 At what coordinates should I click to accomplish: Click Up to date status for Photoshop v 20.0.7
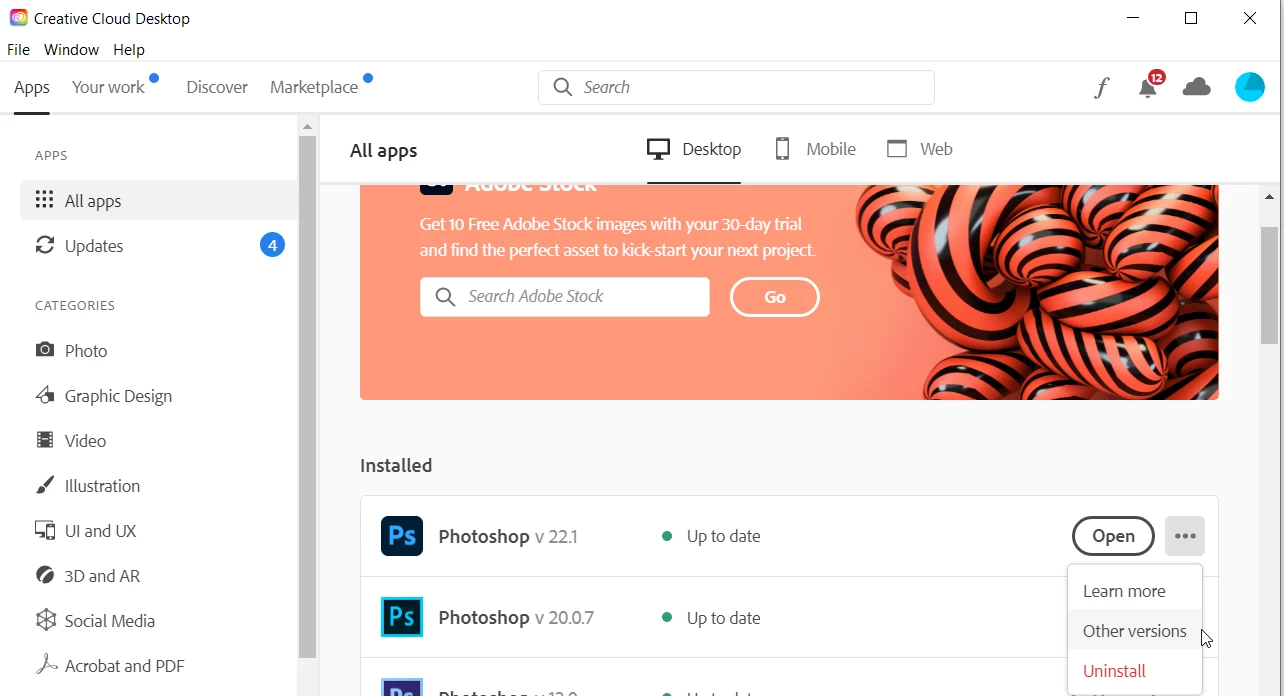[723, 618]
